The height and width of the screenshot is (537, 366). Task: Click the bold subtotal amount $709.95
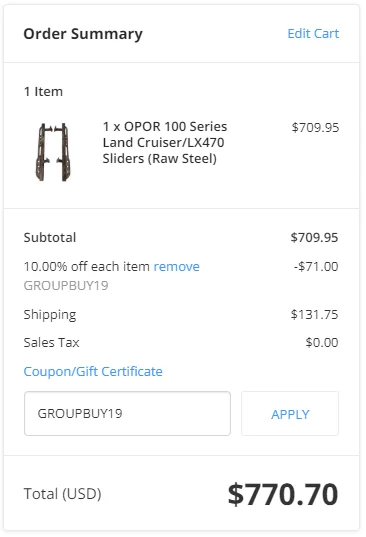[314, 237]
